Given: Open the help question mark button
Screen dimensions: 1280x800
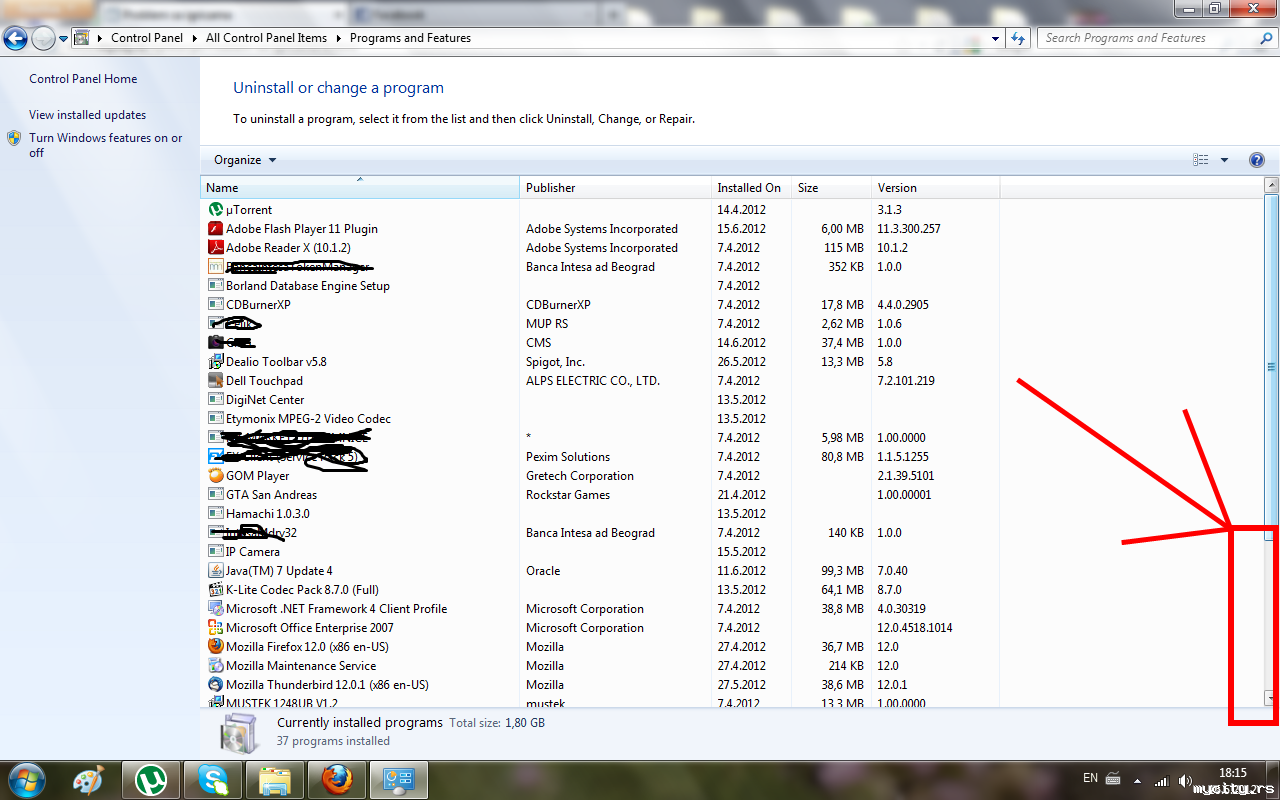Looking at the screenshot, I should point(1257,160).
